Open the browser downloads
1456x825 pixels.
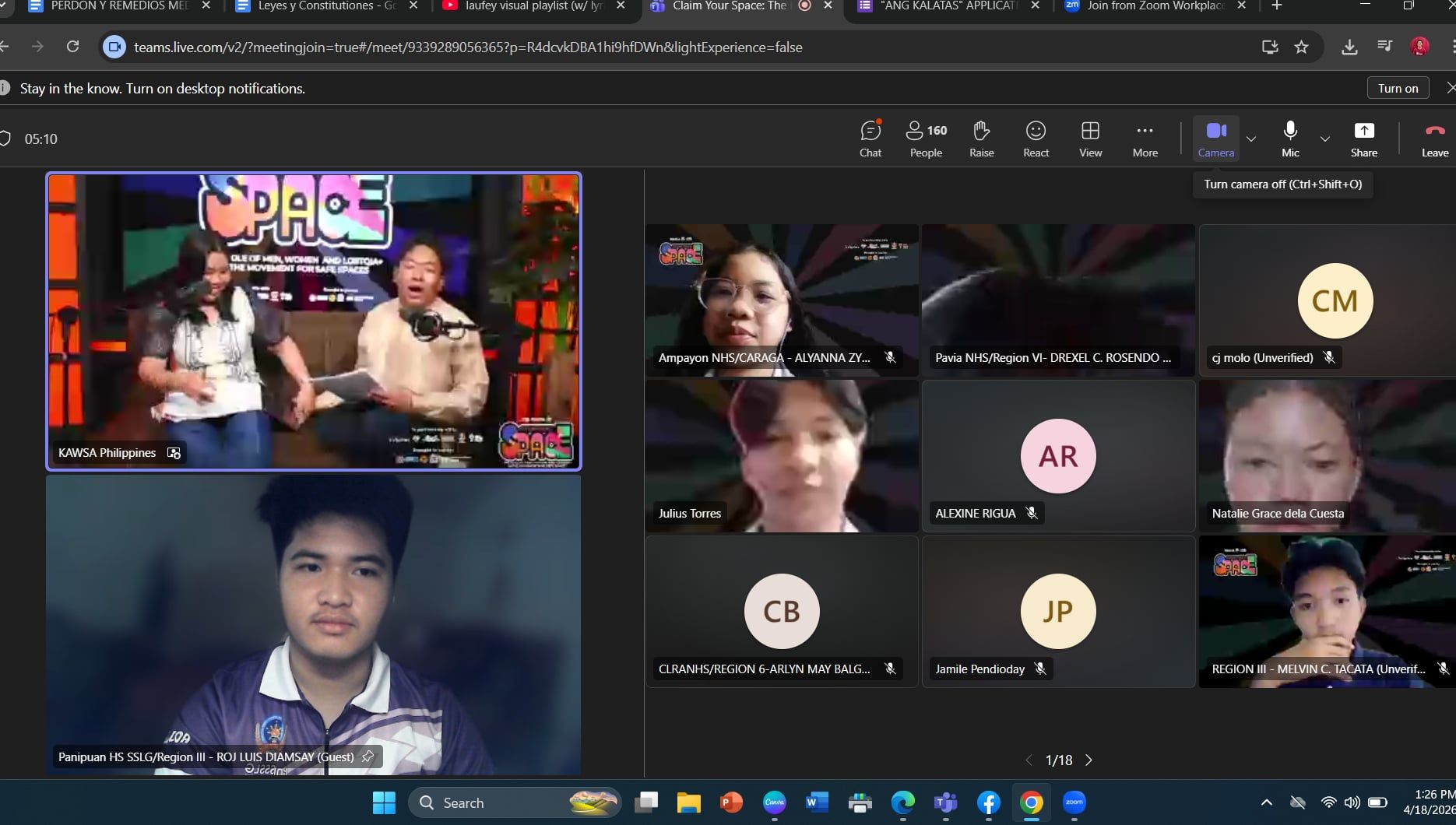point(1349,47)
